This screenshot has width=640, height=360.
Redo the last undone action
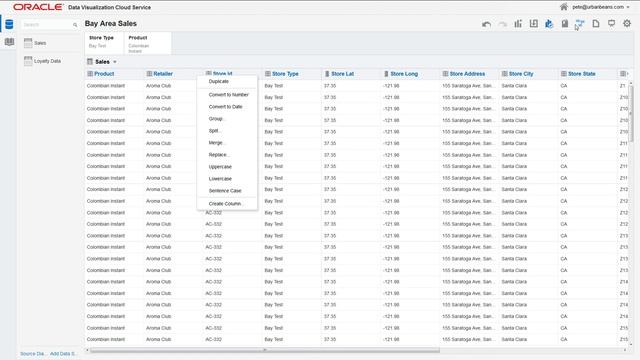(502, 24)
